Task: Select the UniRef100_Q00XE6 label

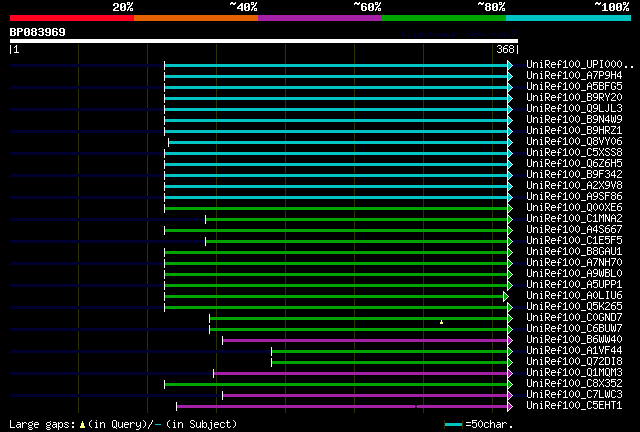Action: tap(574, 208)
